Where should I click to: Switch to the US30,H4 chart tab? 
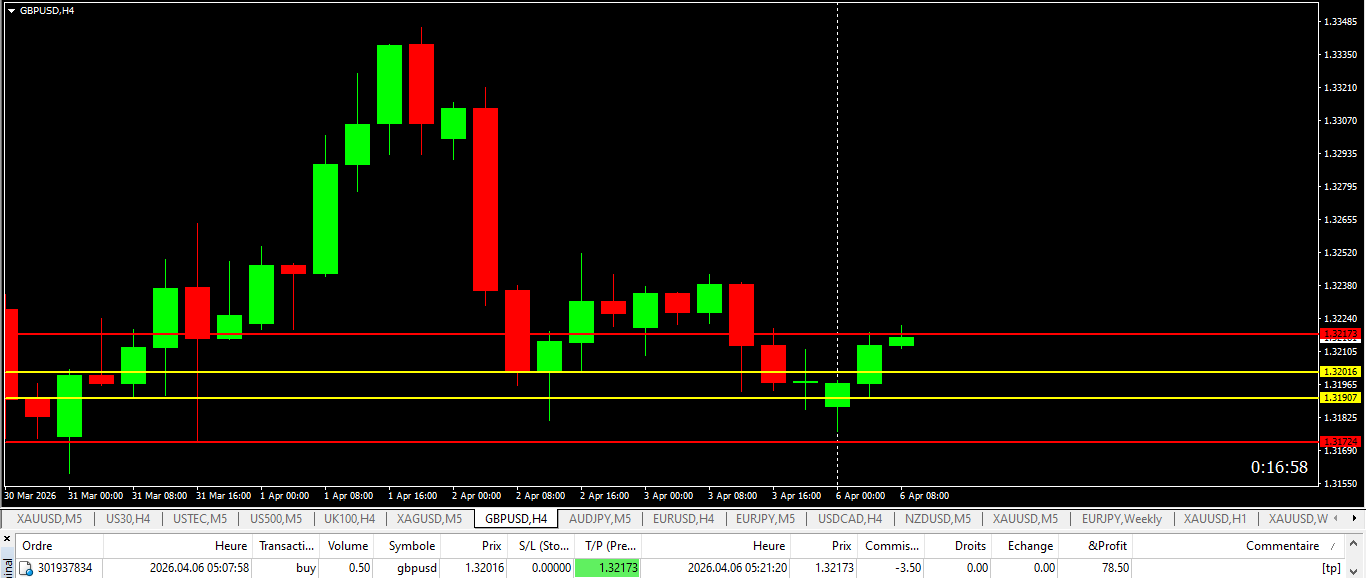coord(128,519)
